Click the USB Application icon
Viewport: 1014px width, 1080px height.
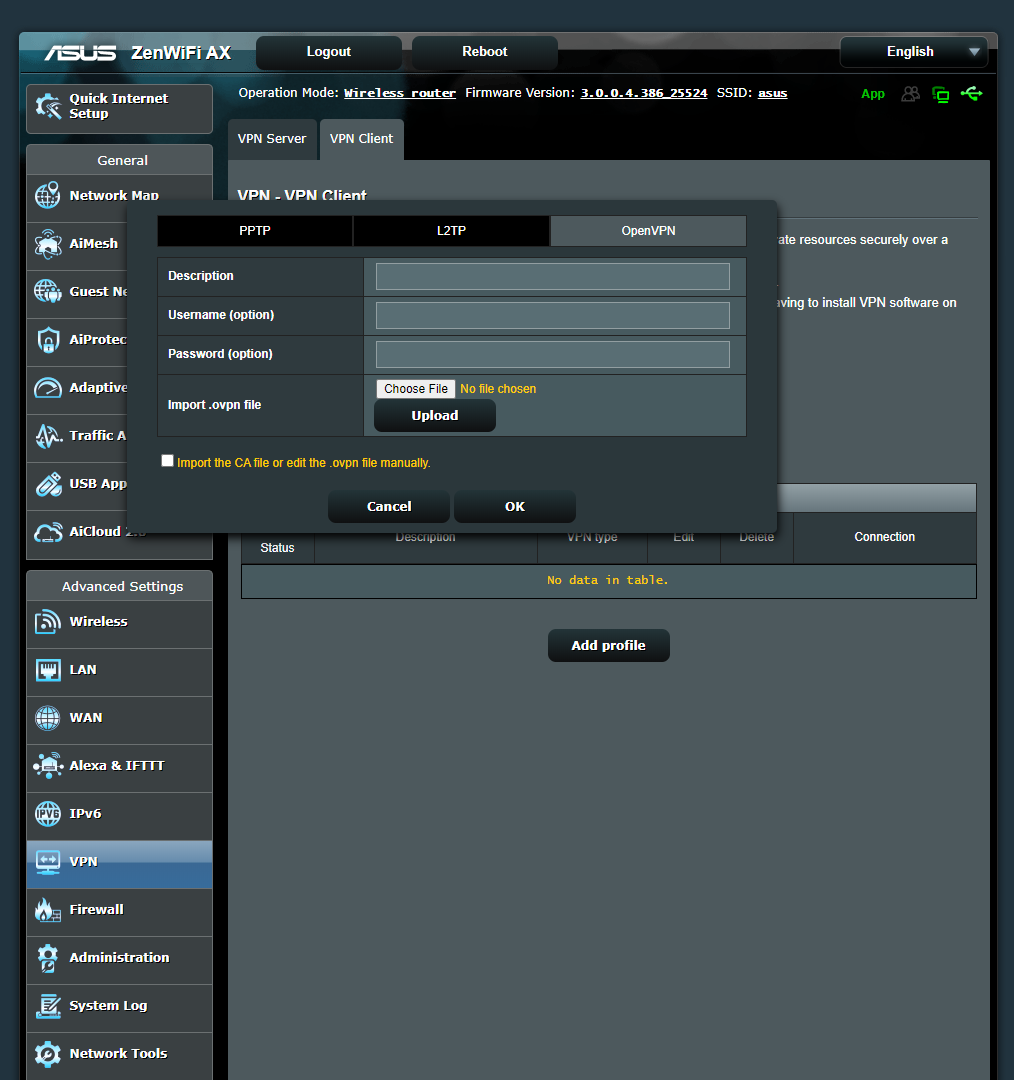pyautogui.click(x=48, y=484)
